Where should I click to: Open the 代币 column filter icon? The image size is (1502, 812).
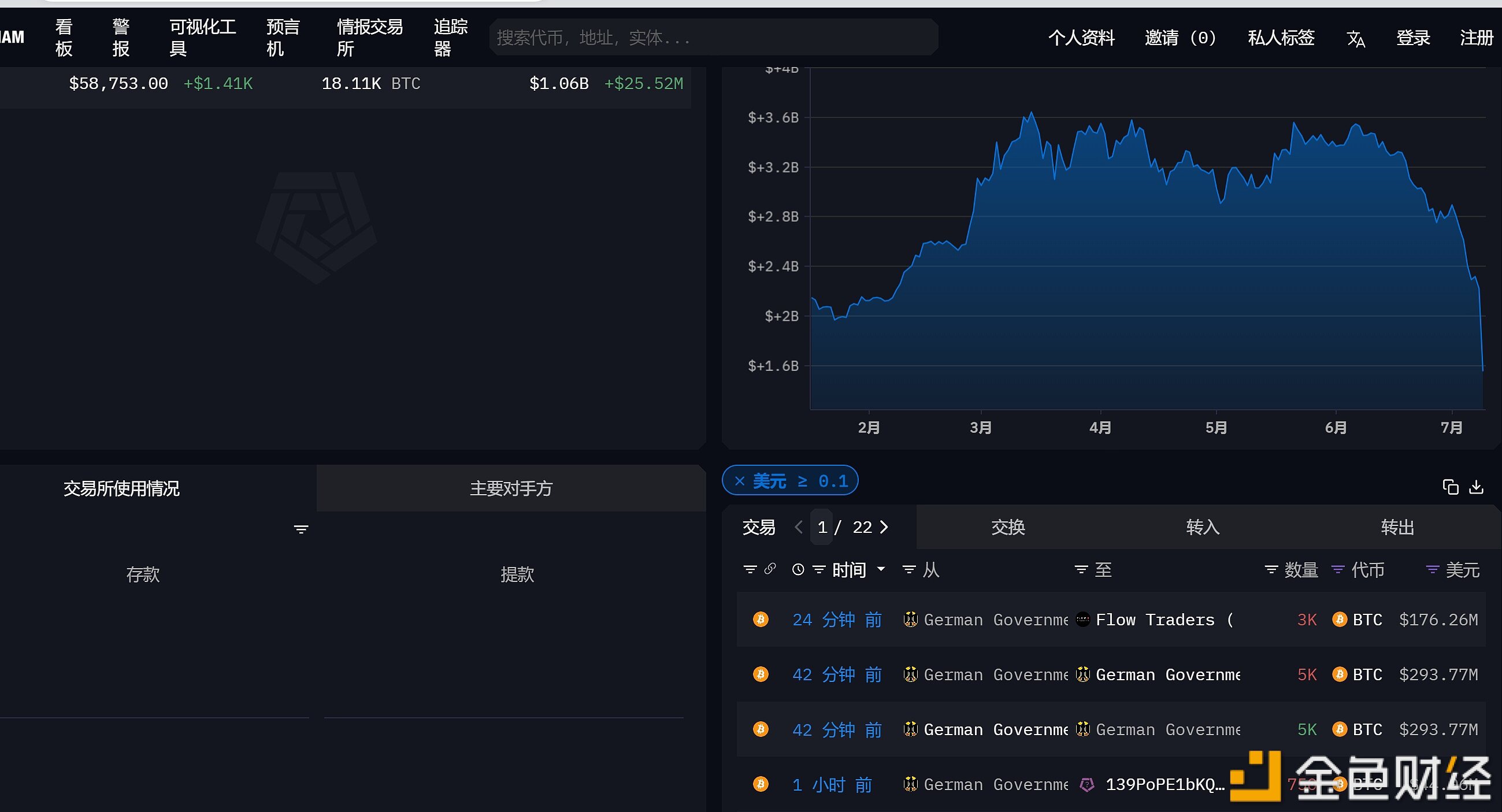coord(1338,569)
